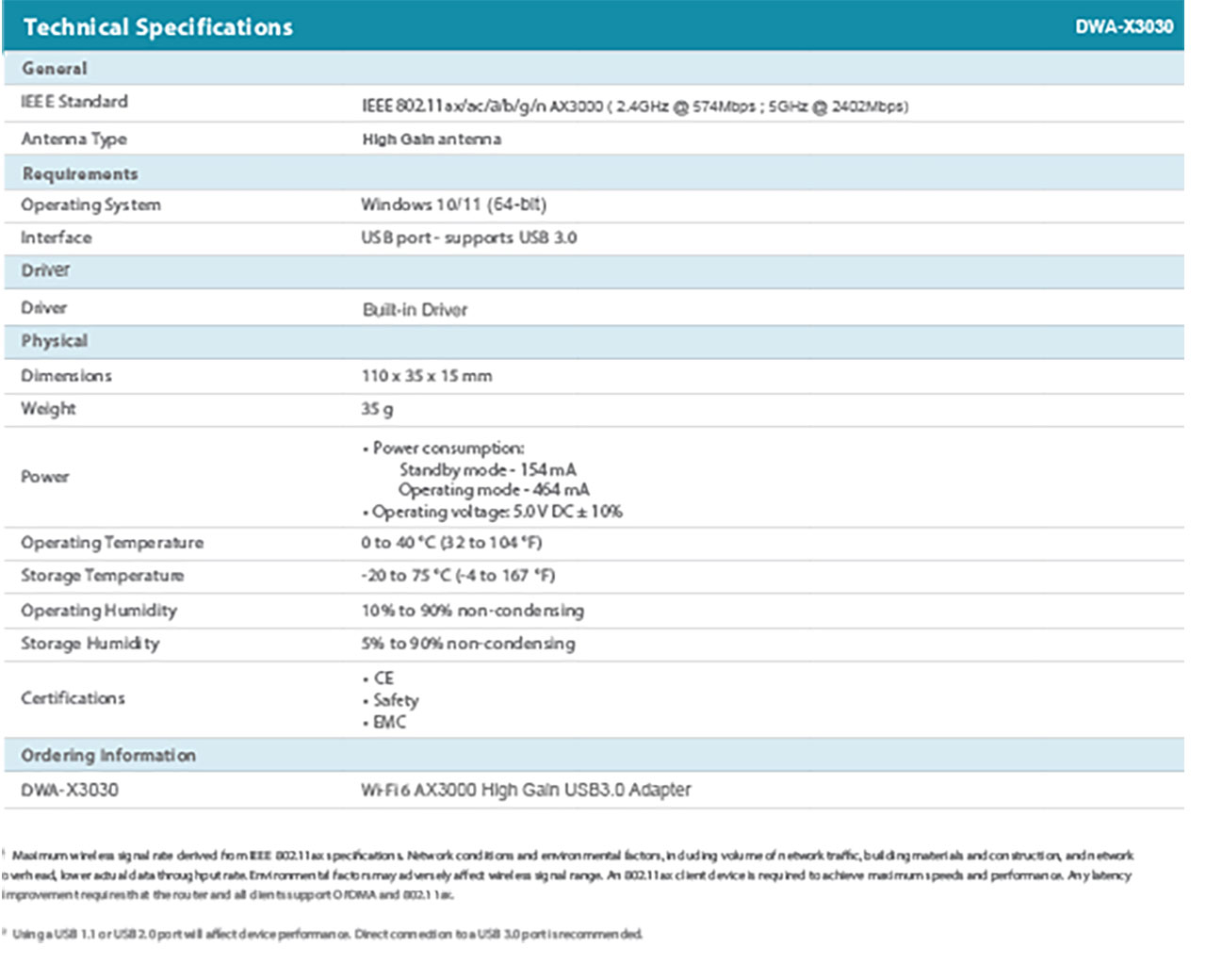Click the Power consumption bullet text
The width and height of the screenshot is (1206, 980).
tap(444, 449)
